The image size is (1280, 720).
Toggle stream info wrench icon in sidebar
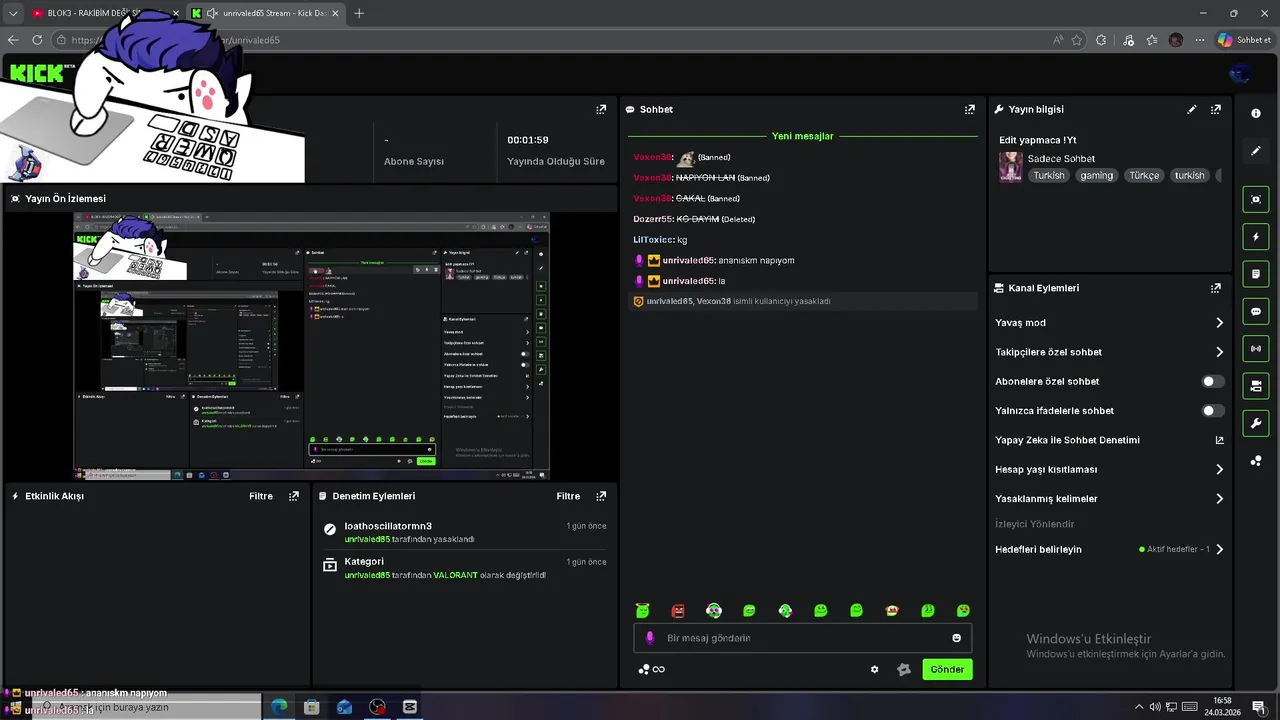(1256, 424)
